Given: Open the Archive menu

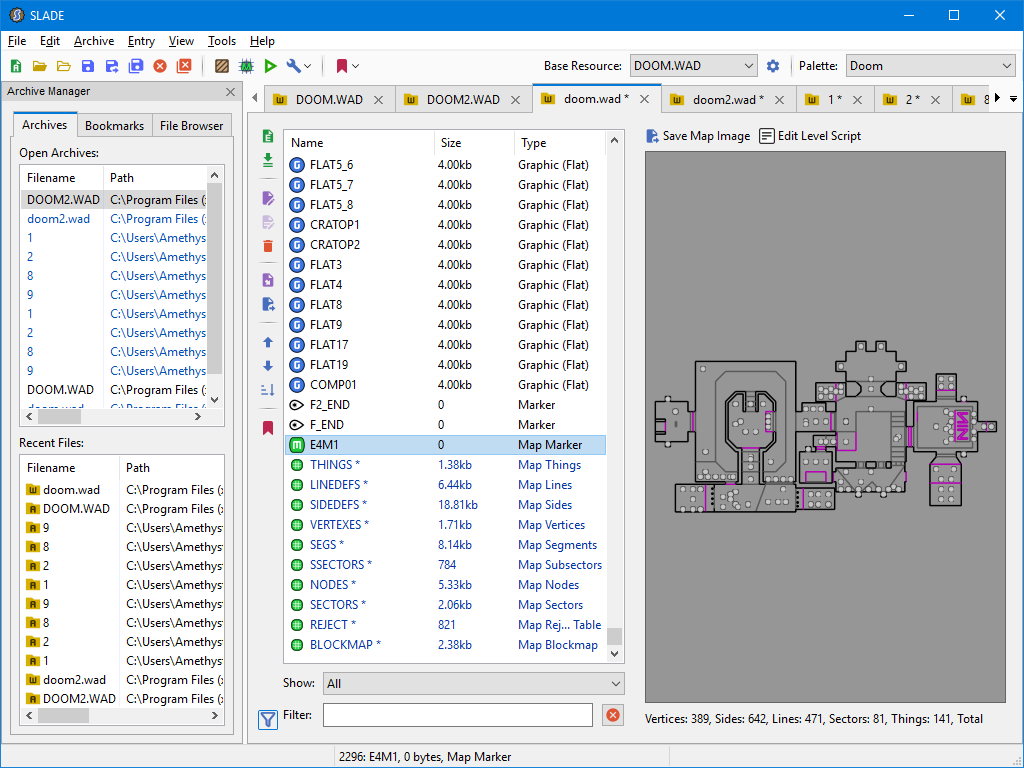Looking at the screenshot, I should (x=94, y=41).
